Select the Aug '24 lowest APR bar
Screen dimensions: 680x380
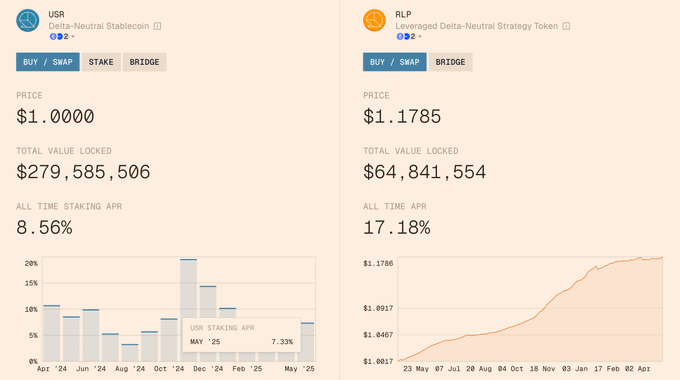[x=130, y=353]
